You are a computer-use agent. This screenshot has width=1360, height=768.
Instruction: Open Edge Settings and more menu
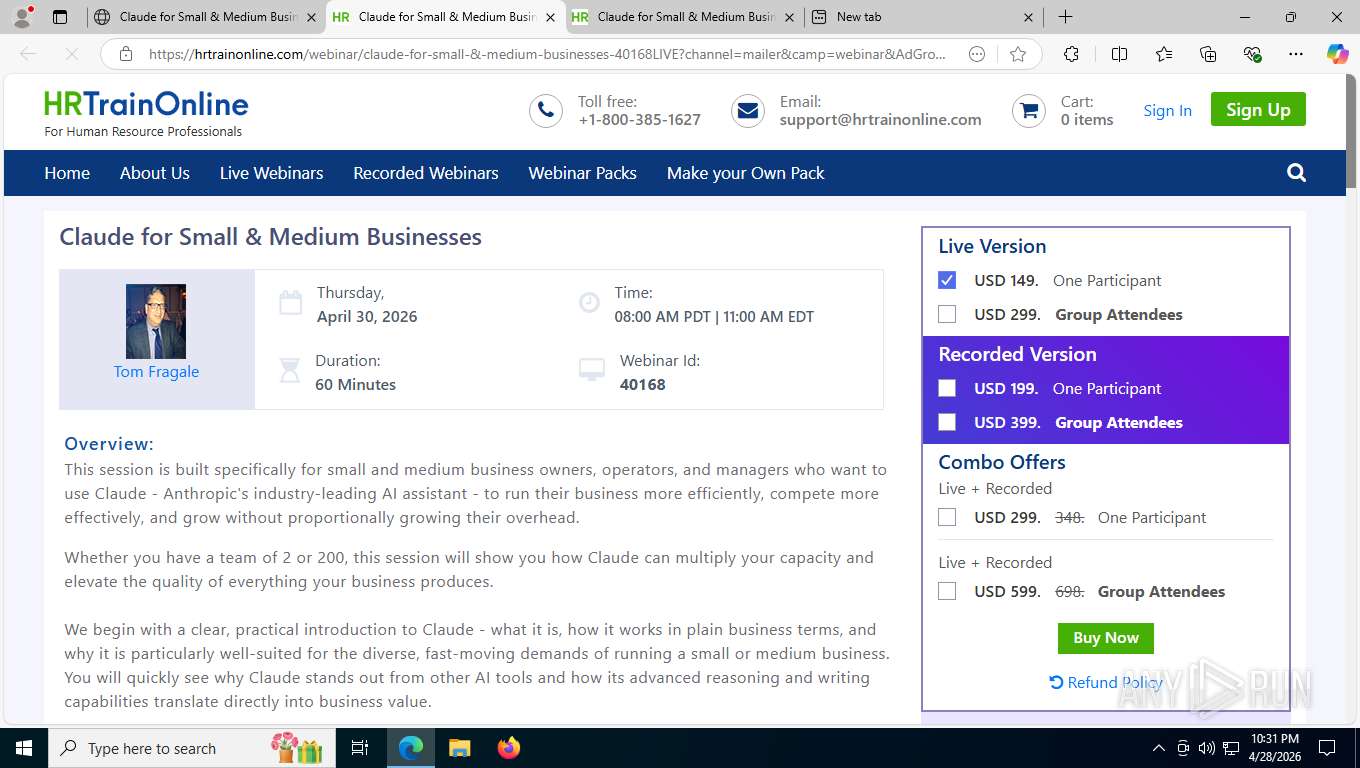click(1296, 55)
